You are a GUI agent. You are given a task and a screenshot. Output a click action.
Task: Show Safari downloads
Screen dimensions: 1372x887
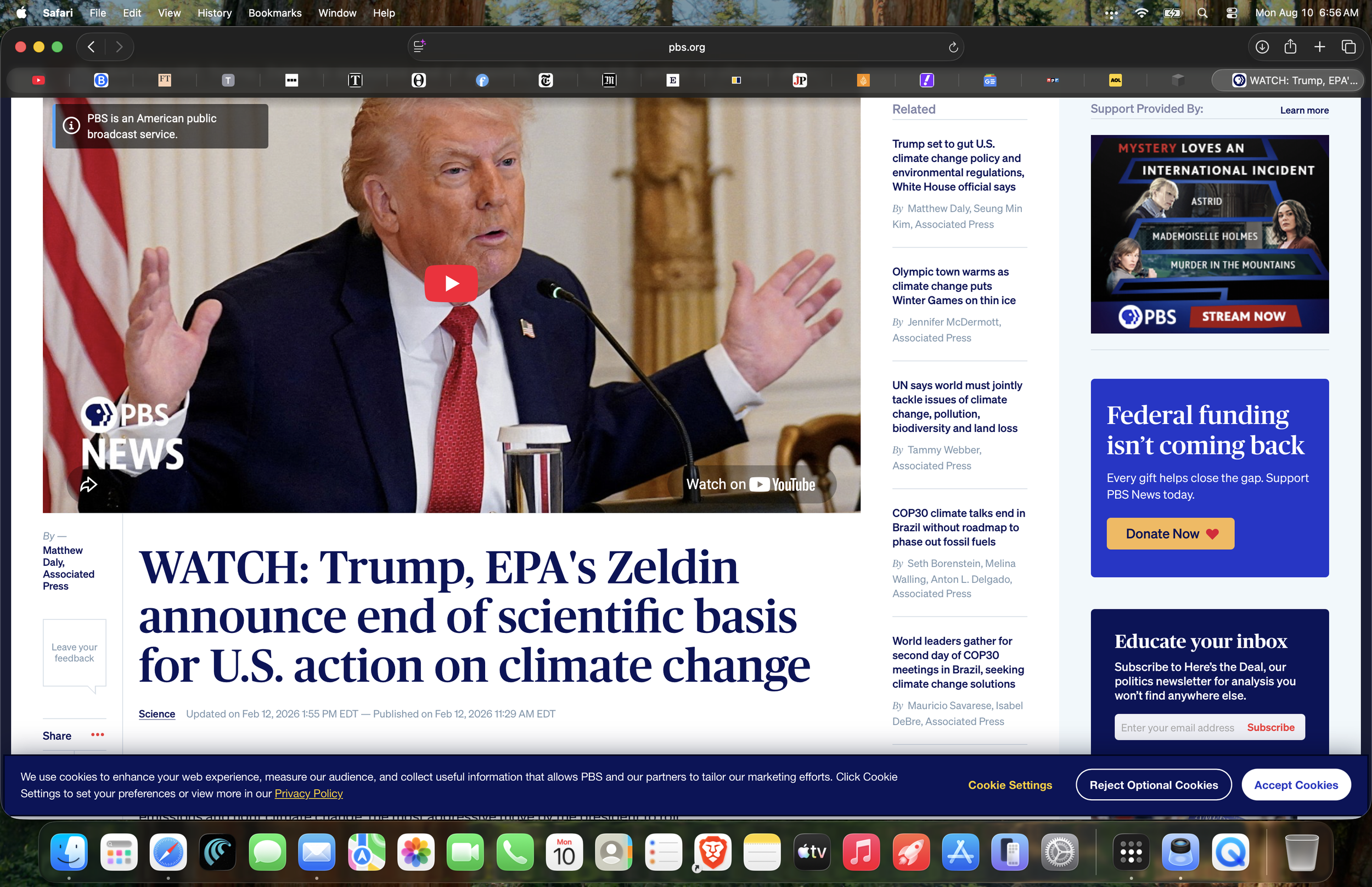pyautogui.click(x=1262, y=47)
